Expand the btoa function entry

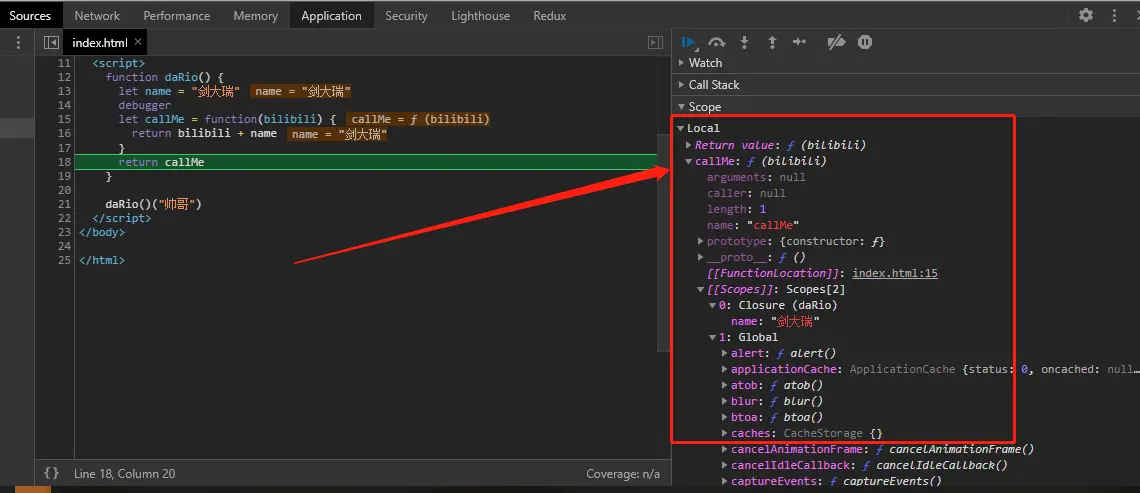coord(725,417)
